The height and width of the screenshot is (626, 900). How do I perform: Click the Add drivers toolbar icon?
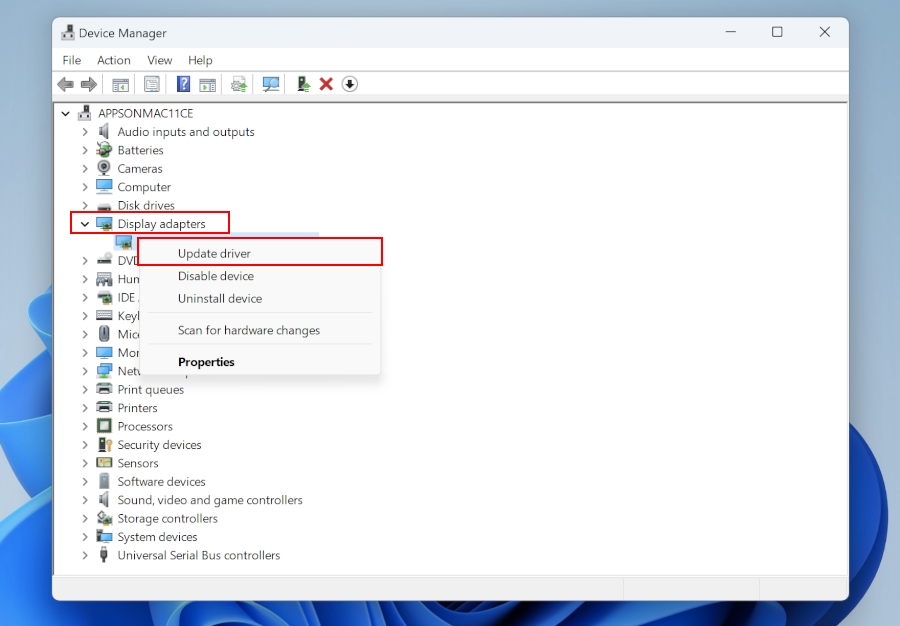[x=303, y=84]
